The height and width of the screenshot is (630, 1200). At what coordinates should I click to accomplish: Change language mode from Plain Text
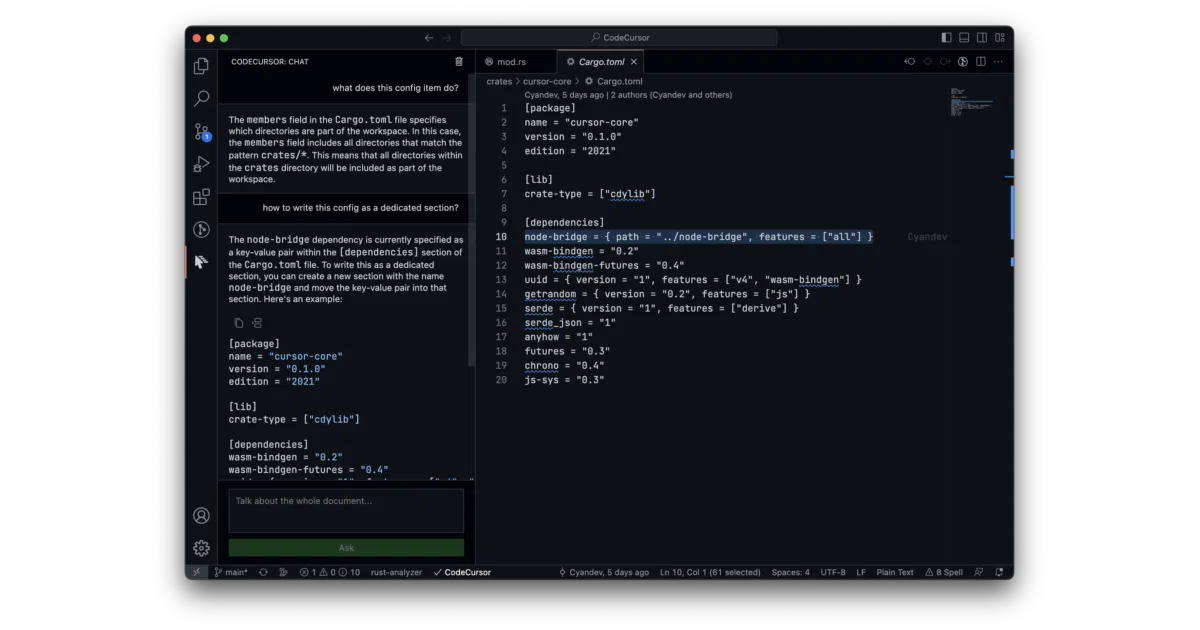pos(895,573)
